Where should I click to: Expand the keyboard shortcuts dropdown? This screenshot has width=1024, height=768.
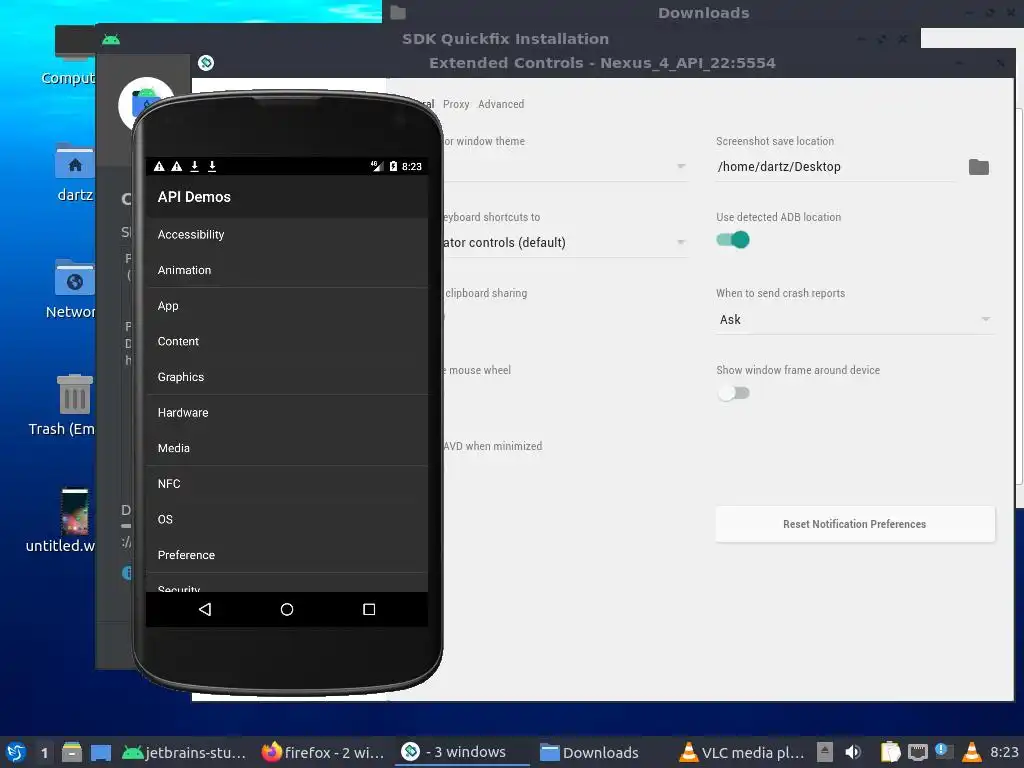(x=681, y=242)
